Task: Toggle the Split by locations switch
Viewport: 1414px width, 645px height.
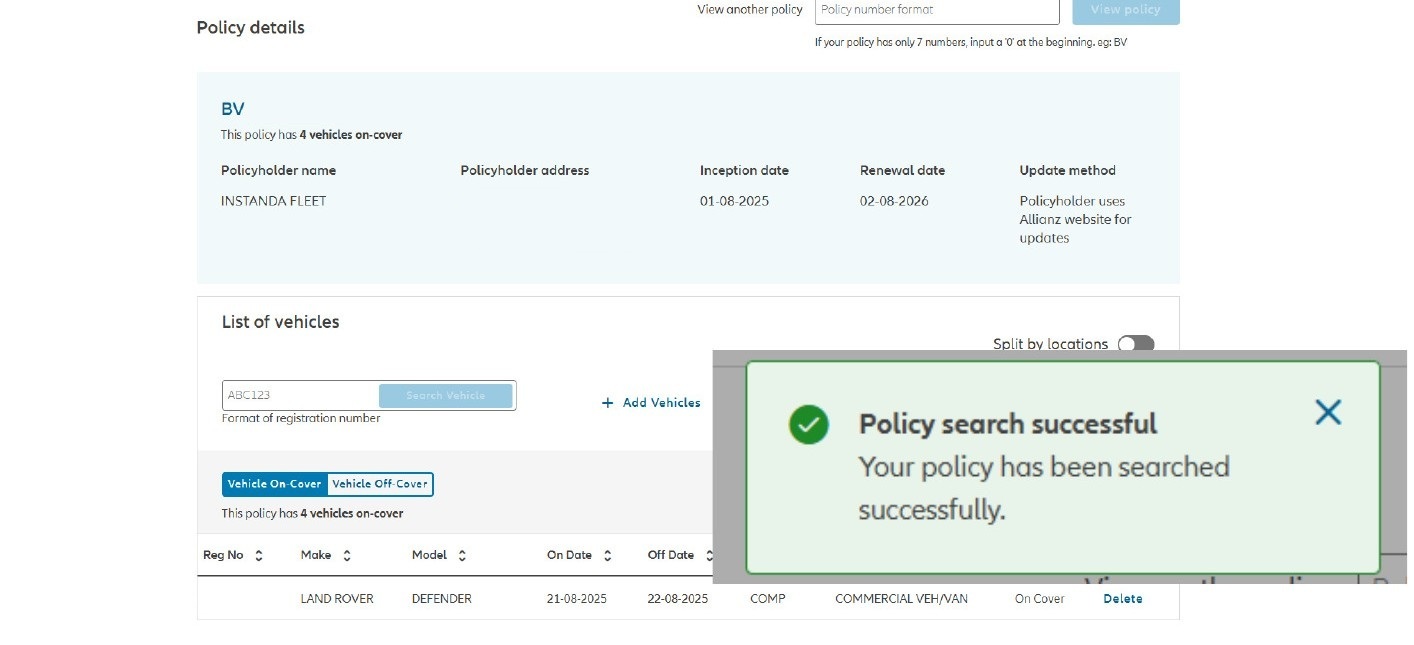Action: 1136,344
